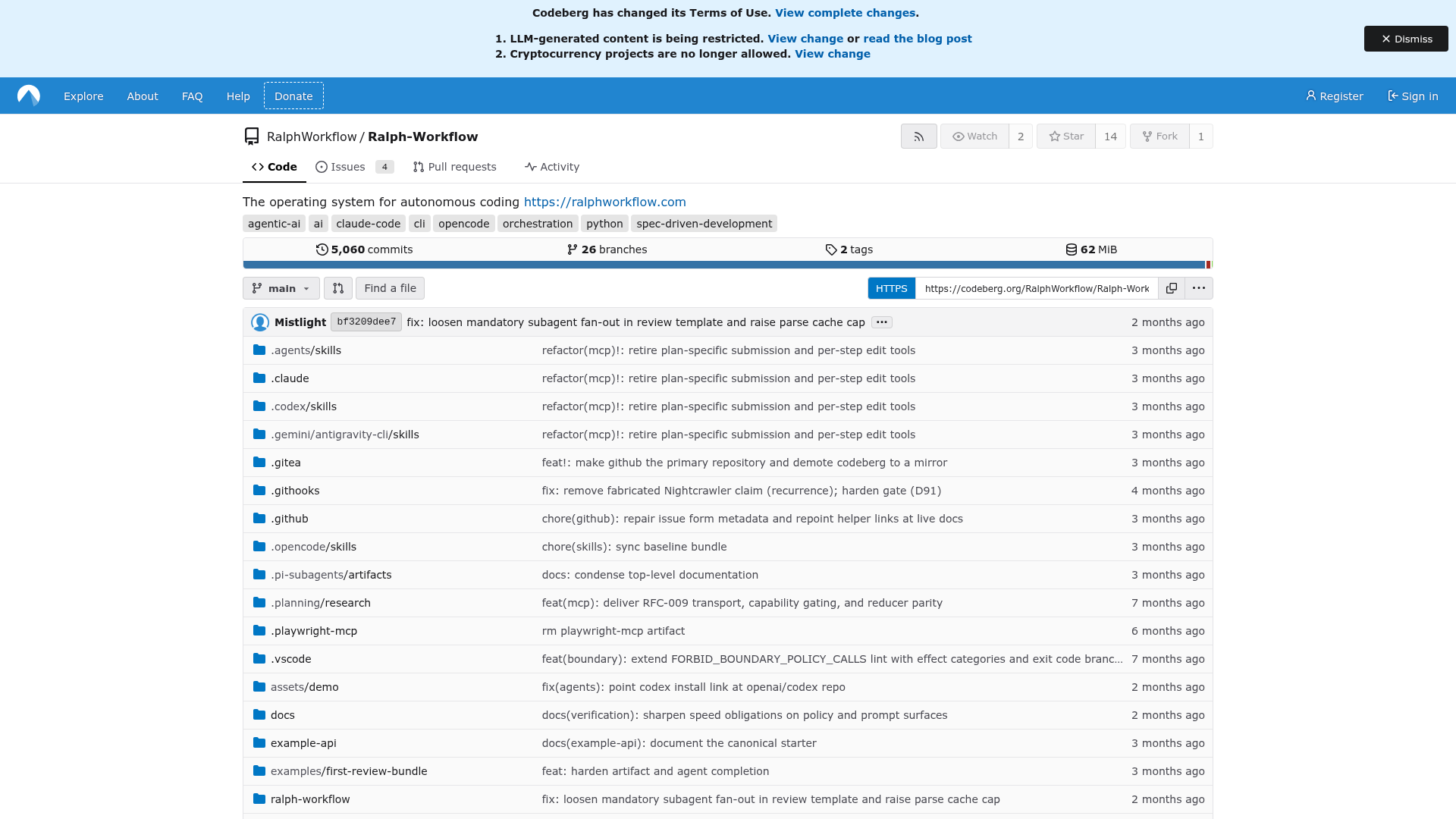View the 2 tags

click(849, 249)
